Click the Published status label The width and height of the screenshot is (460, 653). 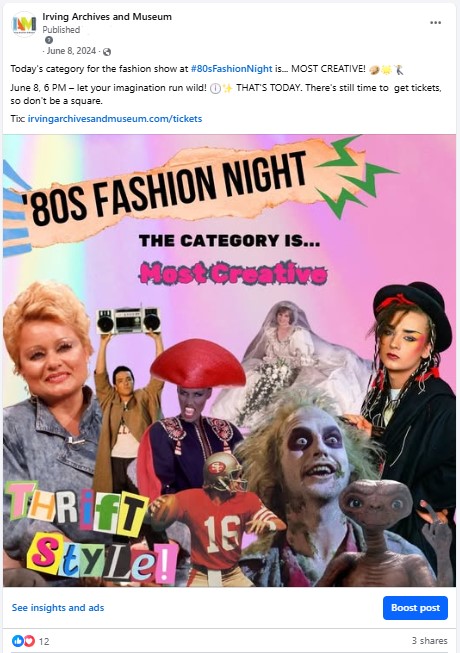coord(61,30)
